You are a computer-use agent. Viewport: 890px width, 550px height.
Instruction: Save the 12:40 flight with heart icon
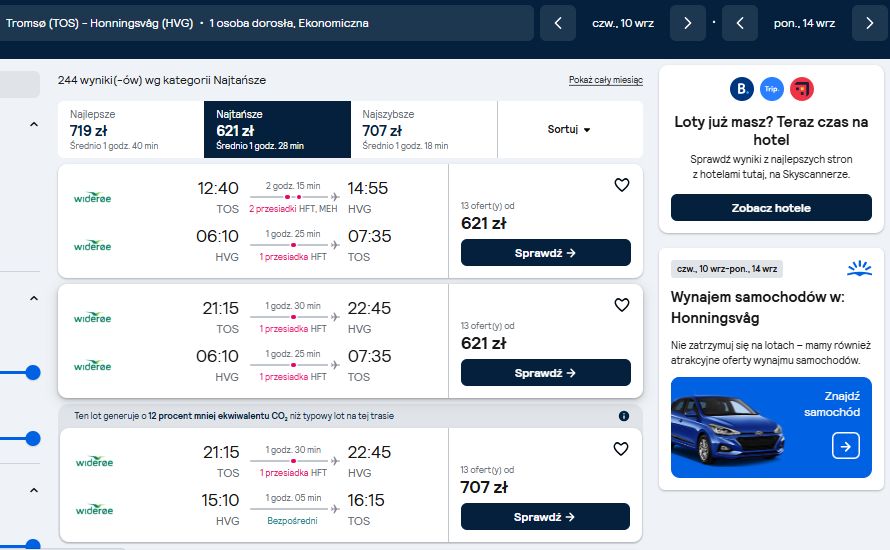tap(622, 185)
